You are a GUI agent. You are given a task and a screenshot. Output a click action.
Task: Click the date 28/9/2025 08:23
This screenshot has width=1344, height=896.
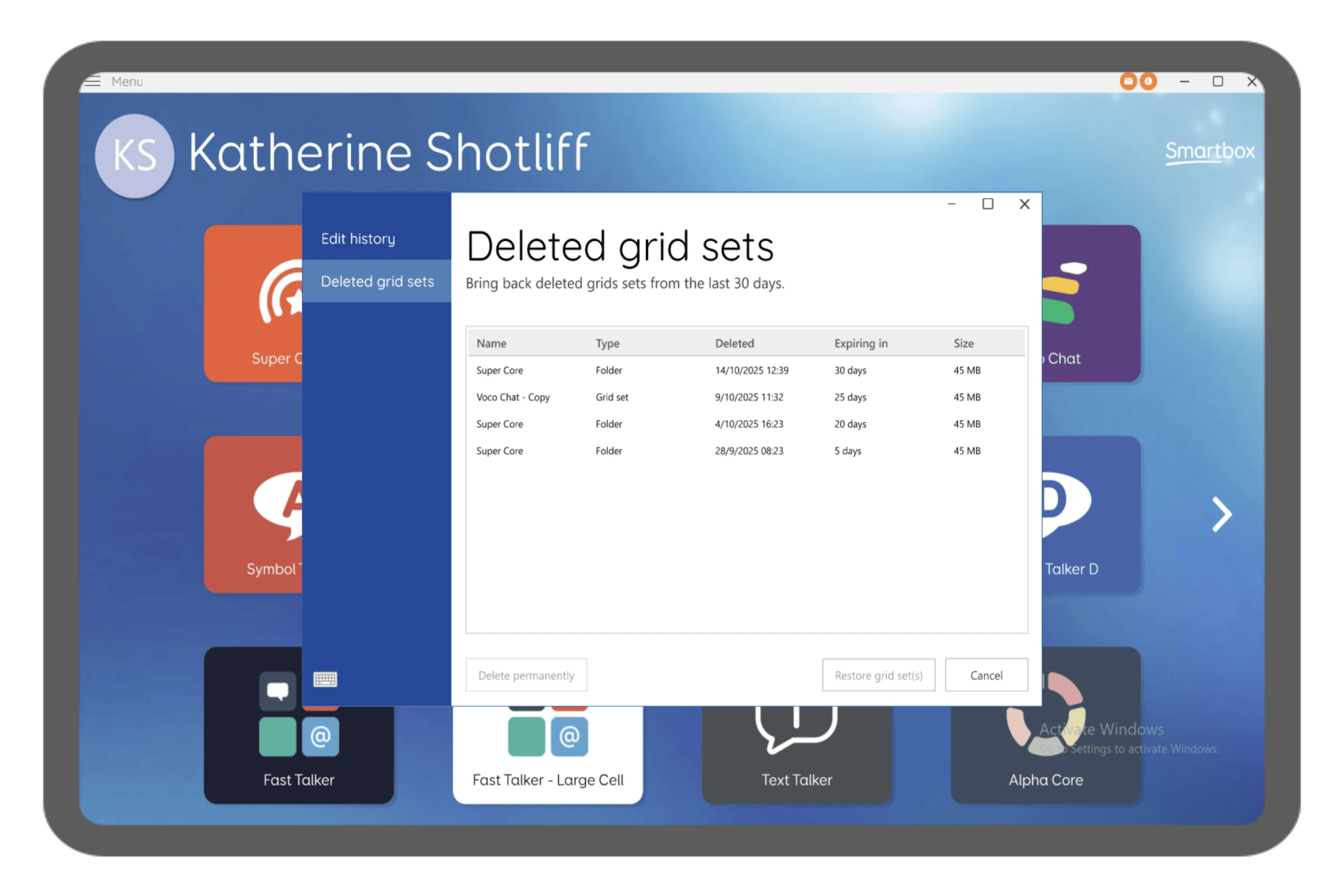point(749,451)
